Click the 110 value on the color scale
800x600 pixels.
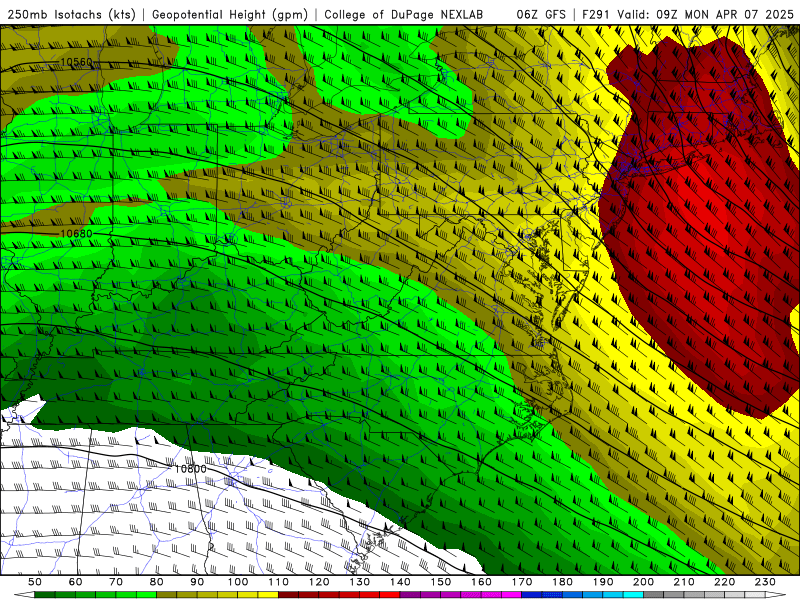tap(279, 582)
